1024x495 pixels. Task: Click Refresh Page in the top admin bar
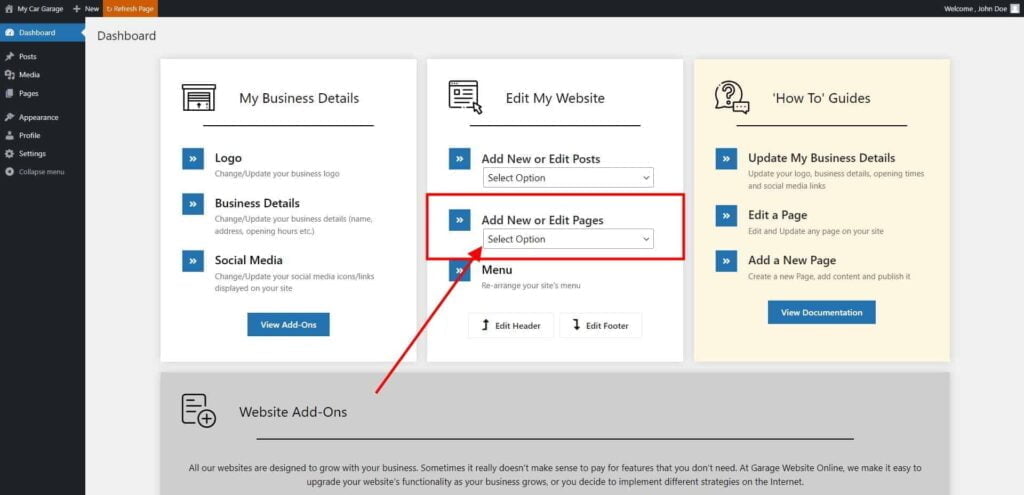pyautogui.click(x=130, y=8)
